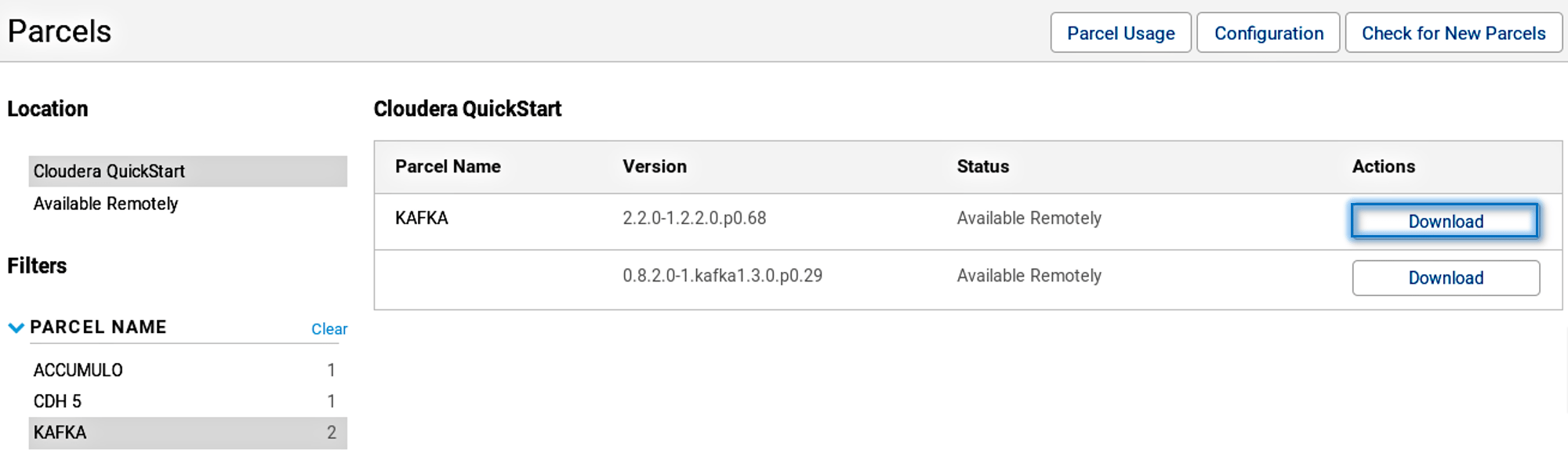Screen dimensions: 1568x453
Task: Filter parcels by CDH 5
Action: click(188, 401)
